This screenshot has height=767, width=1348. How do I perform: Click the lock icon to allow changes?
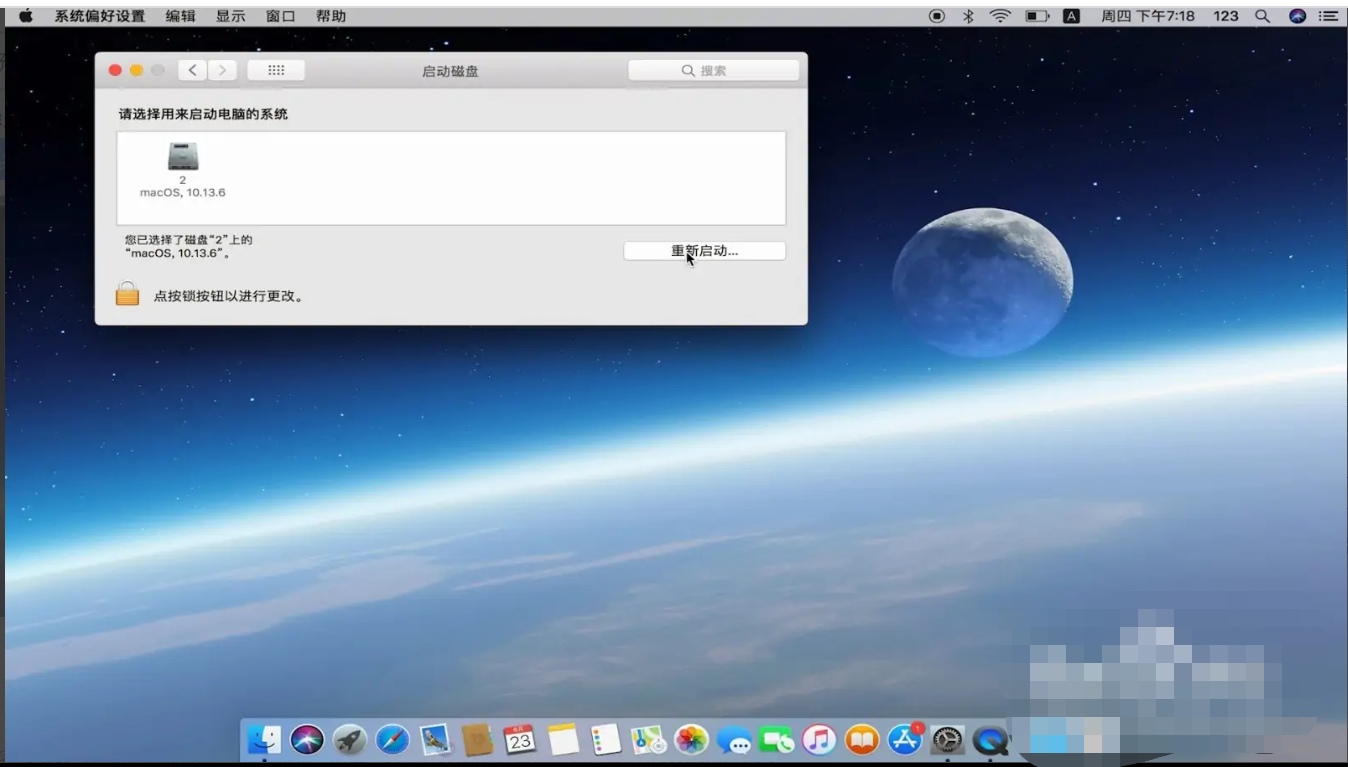click(127, 294)
